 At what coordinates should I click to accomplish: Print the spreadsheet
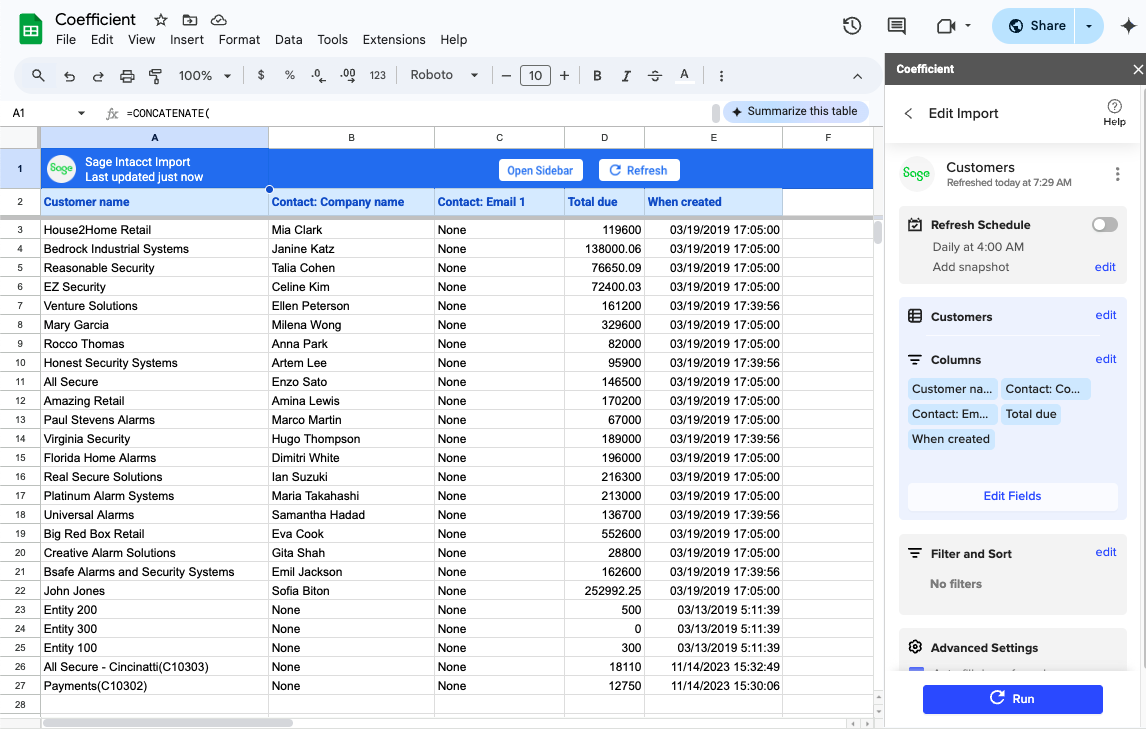tap(127, 75)
